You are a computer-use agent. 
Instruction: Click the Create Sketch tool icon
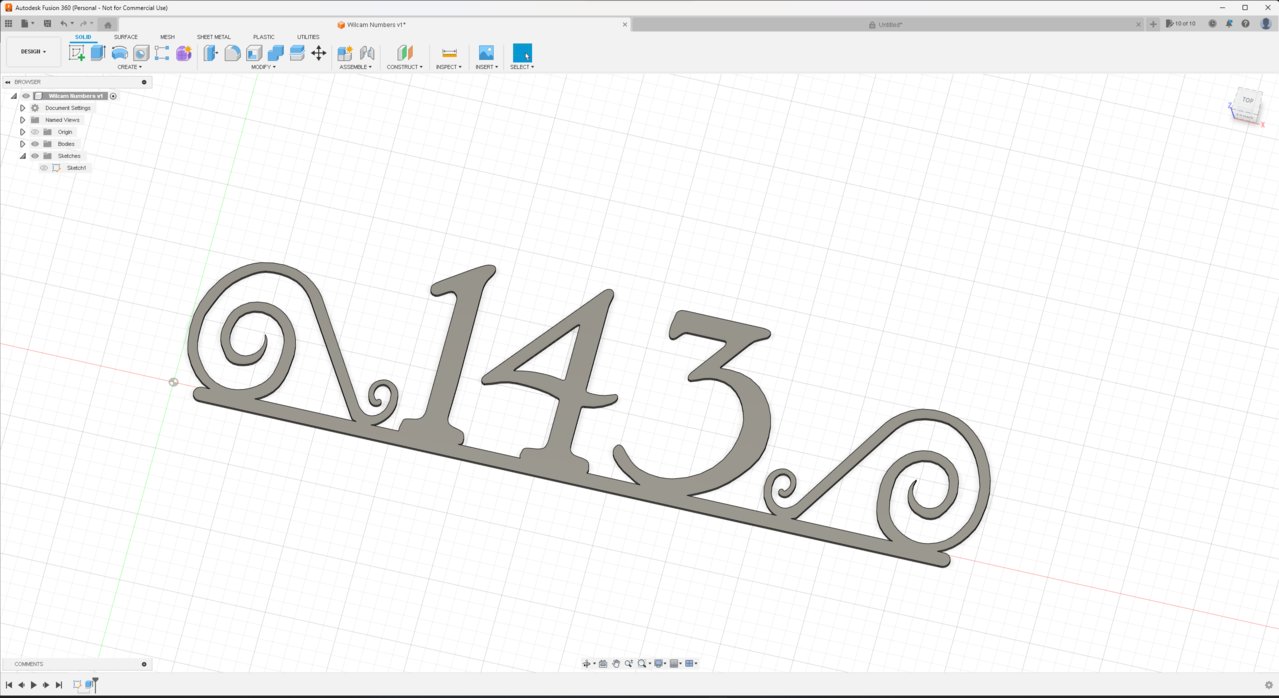77,53
